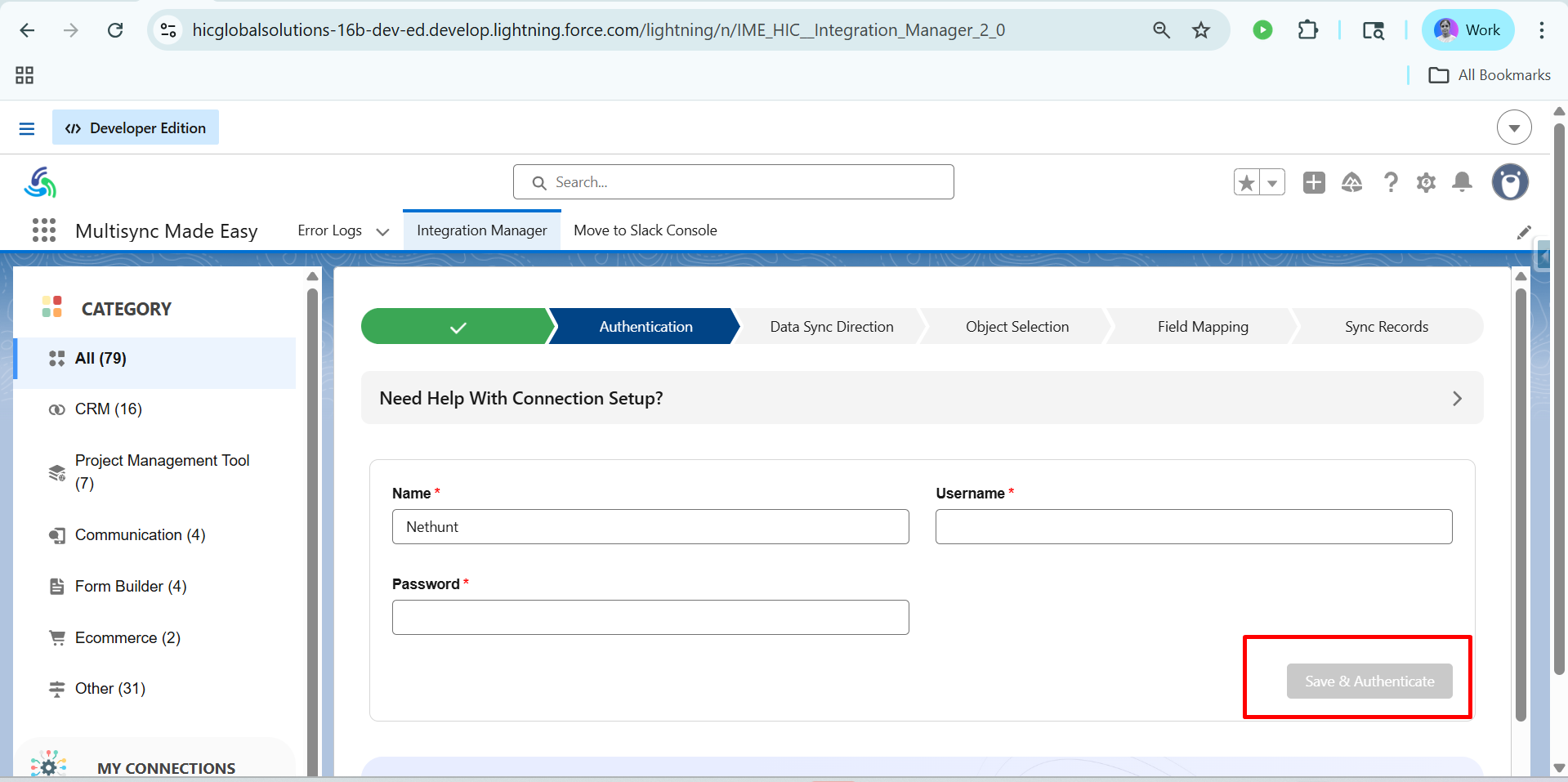Image resolution: width=1568 pixels, height=782 pixels.
Task: Toggle the Salesforce hamburger navigation menu
Action: pyautogui.click(x=27, y=128)
